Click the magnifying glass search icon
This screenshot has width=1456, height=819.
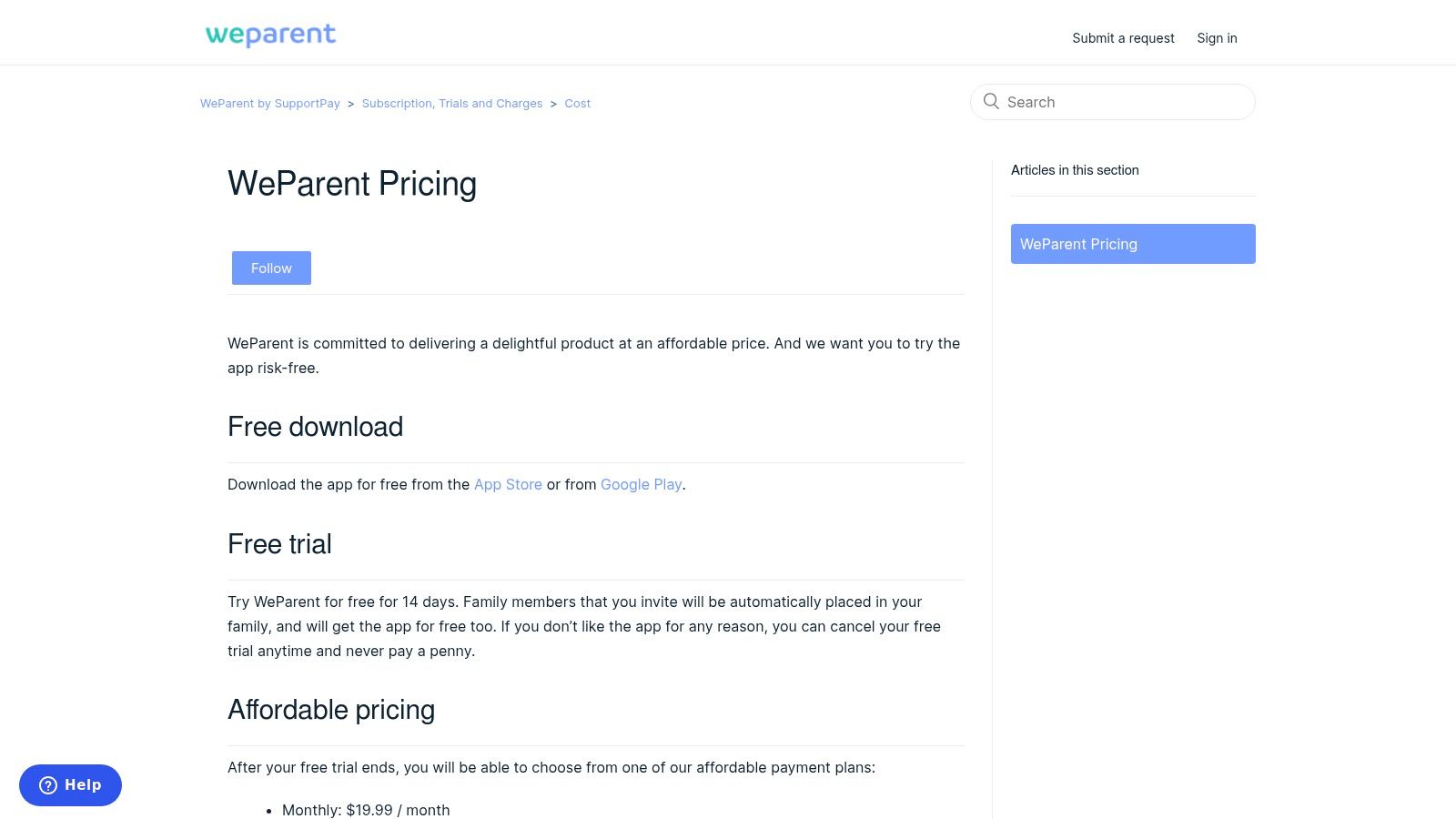[x=991, y=101]
